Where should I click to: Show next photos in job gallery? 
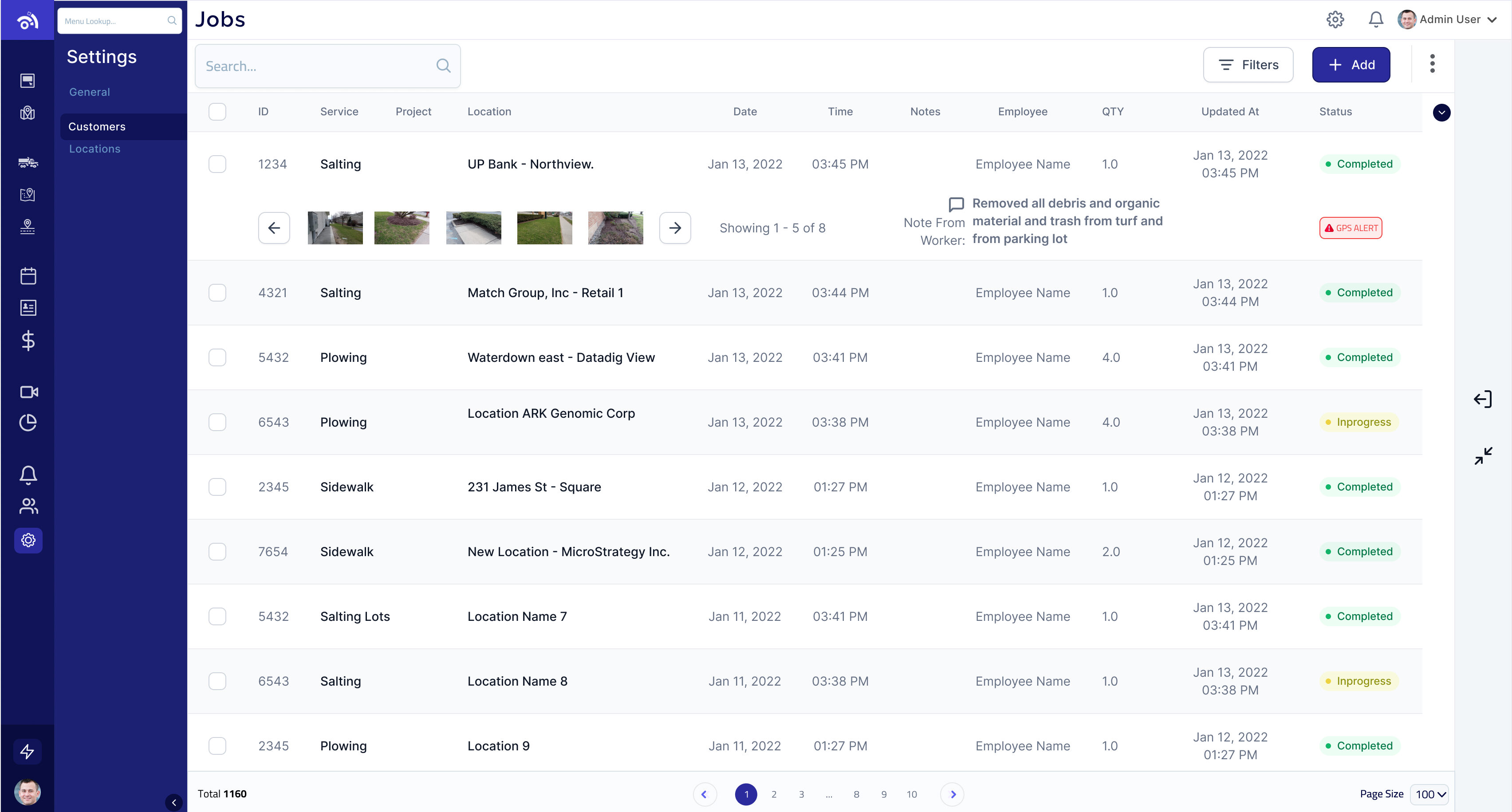click(x=675, y=228)
